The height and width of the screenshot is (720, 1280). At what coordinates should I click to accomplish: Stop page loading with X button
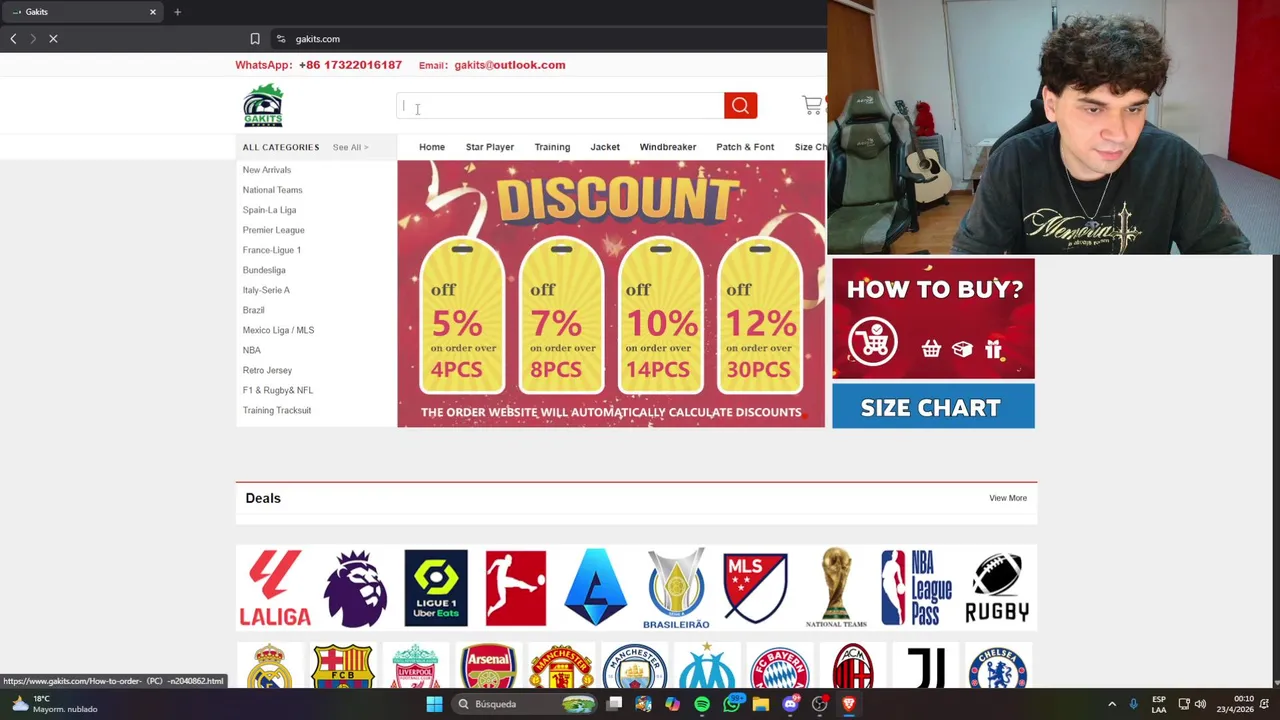click(53, 39)
